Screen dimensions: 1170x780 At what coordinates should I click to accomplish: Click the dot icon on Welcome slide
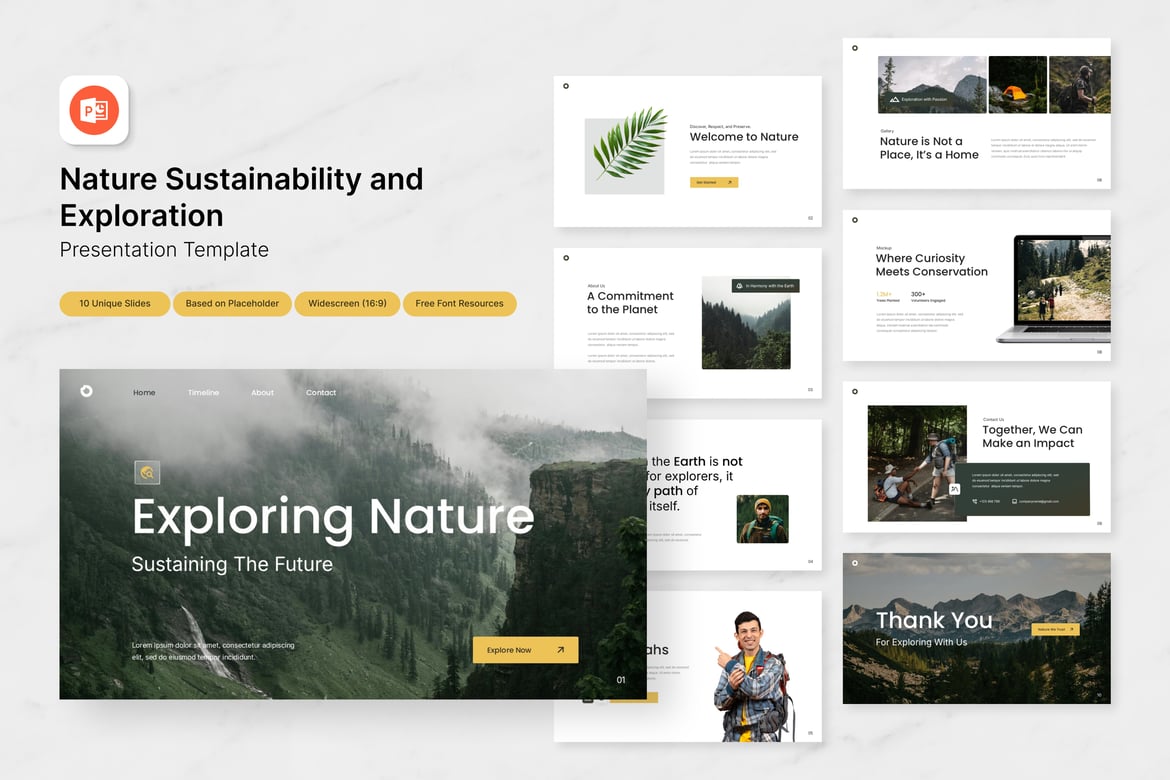point(566,86)
